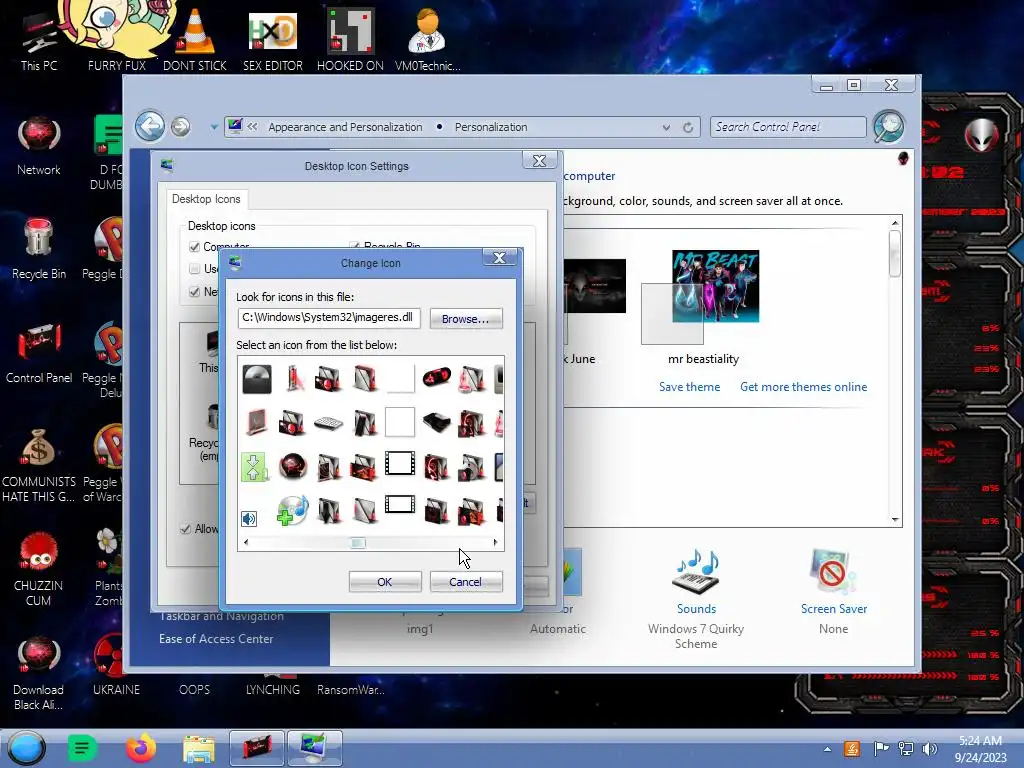Toggle Allow themes to change icons checkbox

185,529
